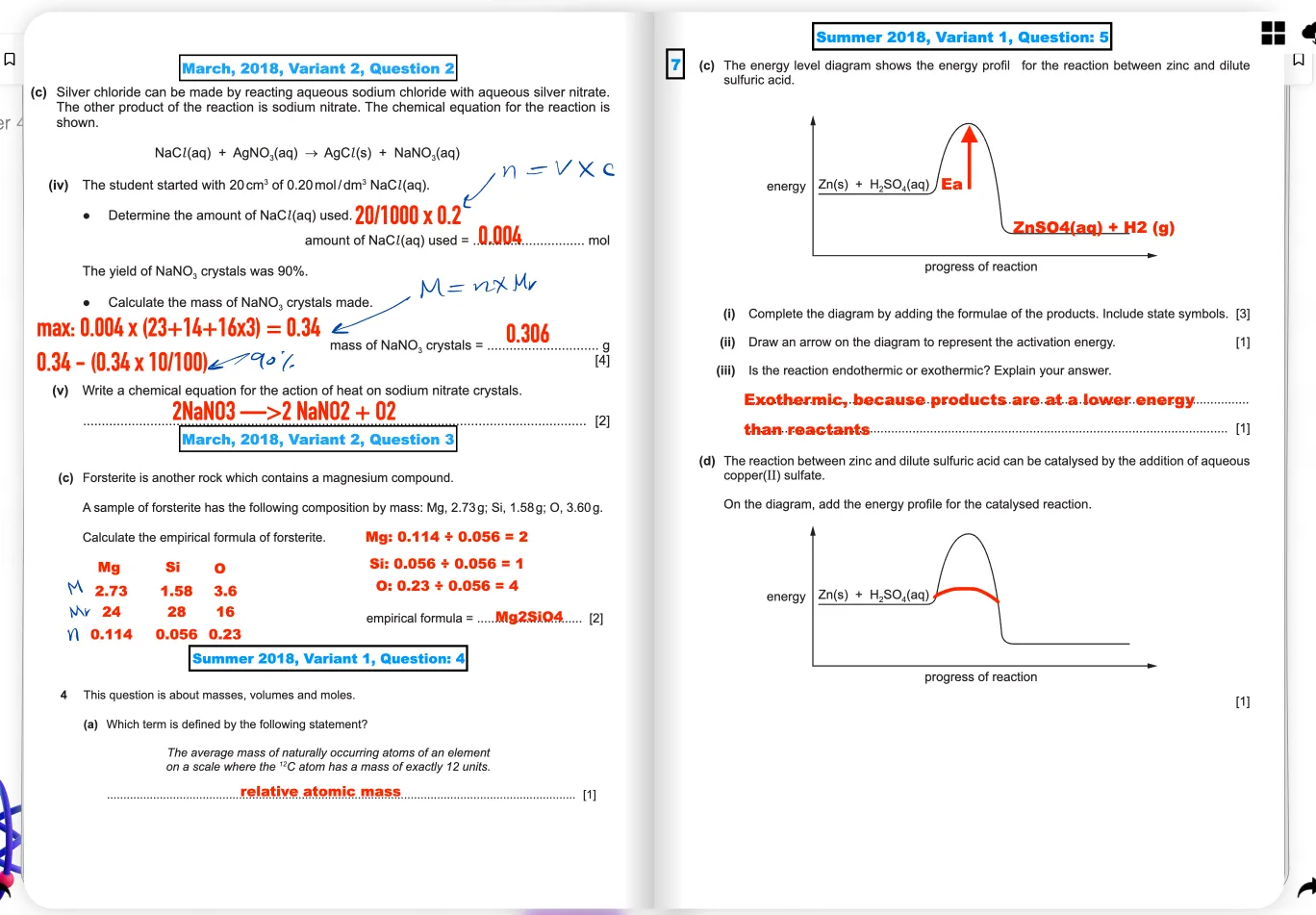Click the 'ZnSO4(aq) + H2 (g)' label
Image resolution: width=1316 pixels, height=915 pixels.
pyautogui.click(x=1093, y=227)
